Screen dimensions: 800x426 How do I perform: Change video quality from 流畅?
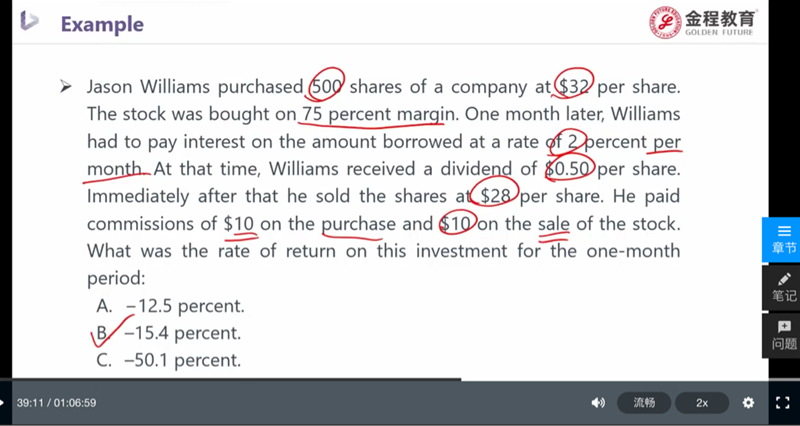click(644, 402)
